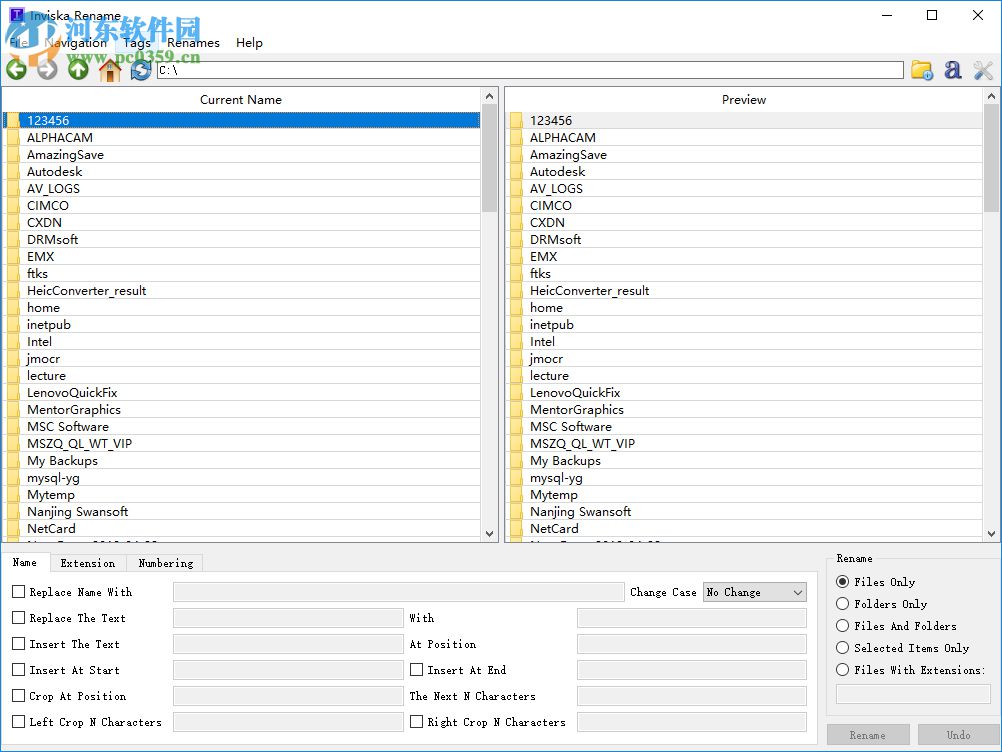Screen dimensions: 1002x752
Task: Select LenovoQuickFix in Current Name list
Action: pos(242,392)
